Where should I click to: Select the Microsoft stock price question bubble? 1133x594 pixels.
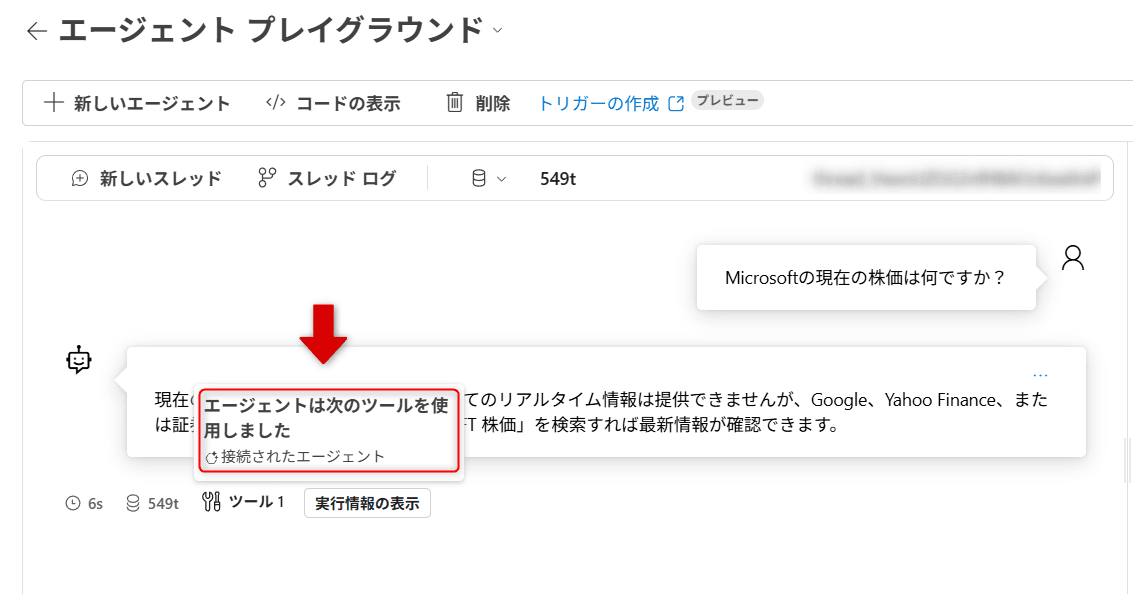point(865,277)
